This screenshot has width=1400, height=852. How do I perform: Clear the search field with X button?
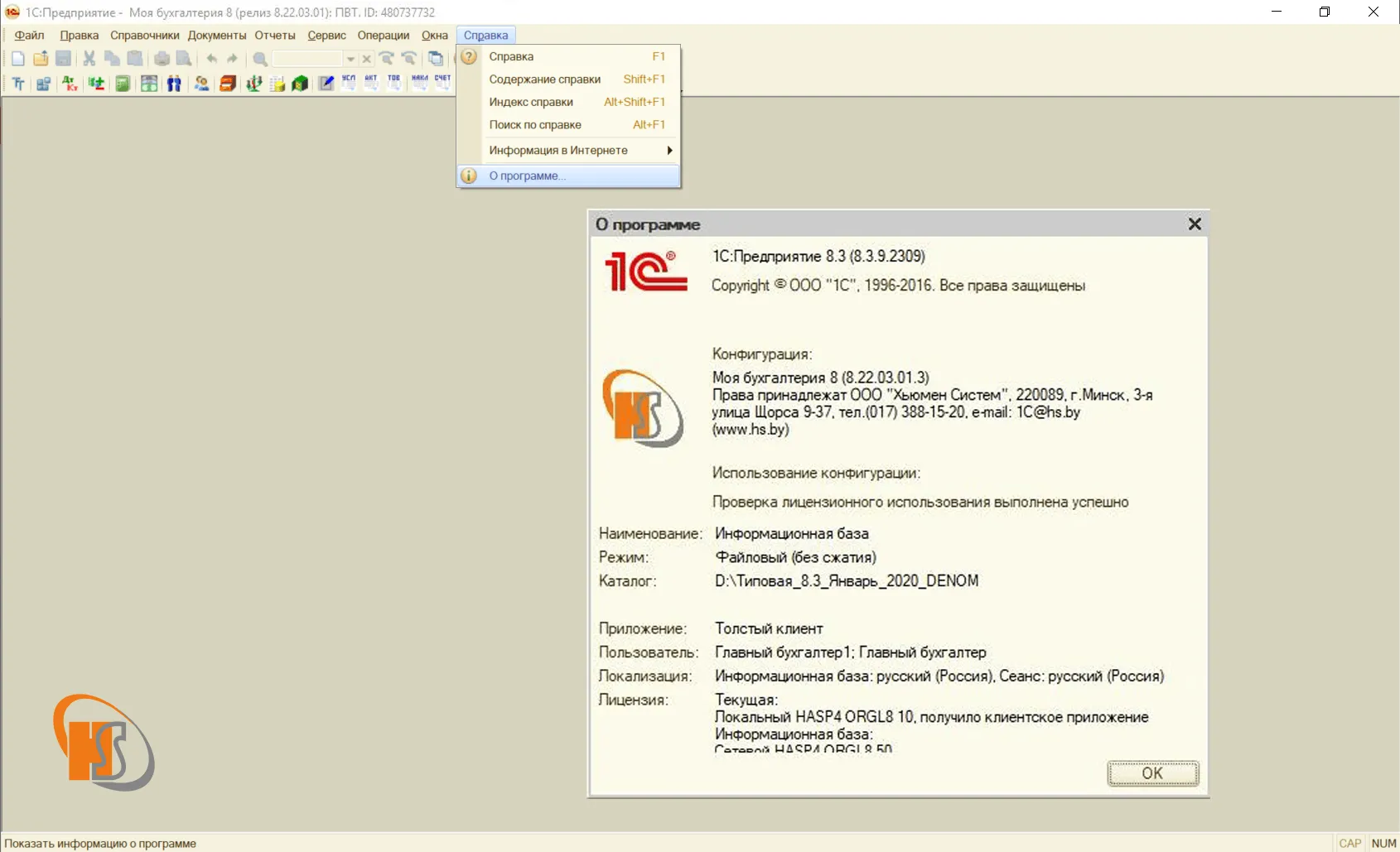point(366,59)
